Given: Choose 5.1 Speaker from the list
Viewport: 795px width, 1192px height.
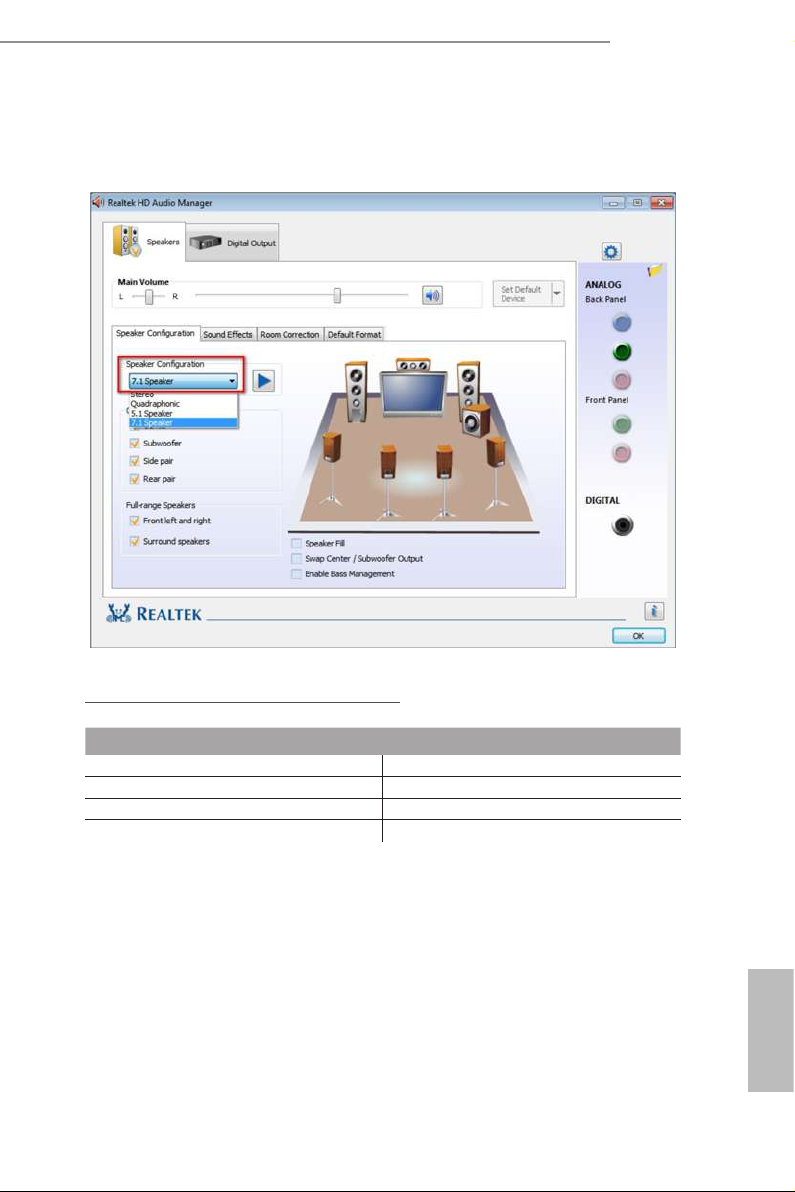Looking at the screenshot, I should pos(183,414).
